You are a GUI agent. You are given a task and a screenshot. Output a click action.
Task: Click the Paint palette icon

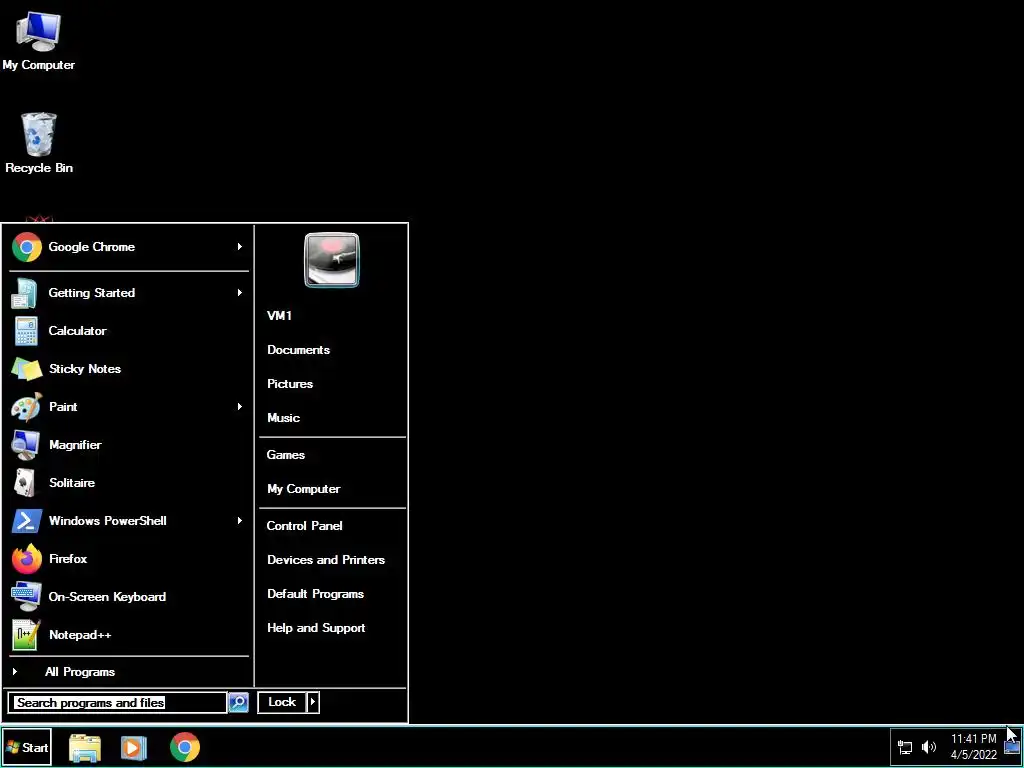tap(27, 407)
